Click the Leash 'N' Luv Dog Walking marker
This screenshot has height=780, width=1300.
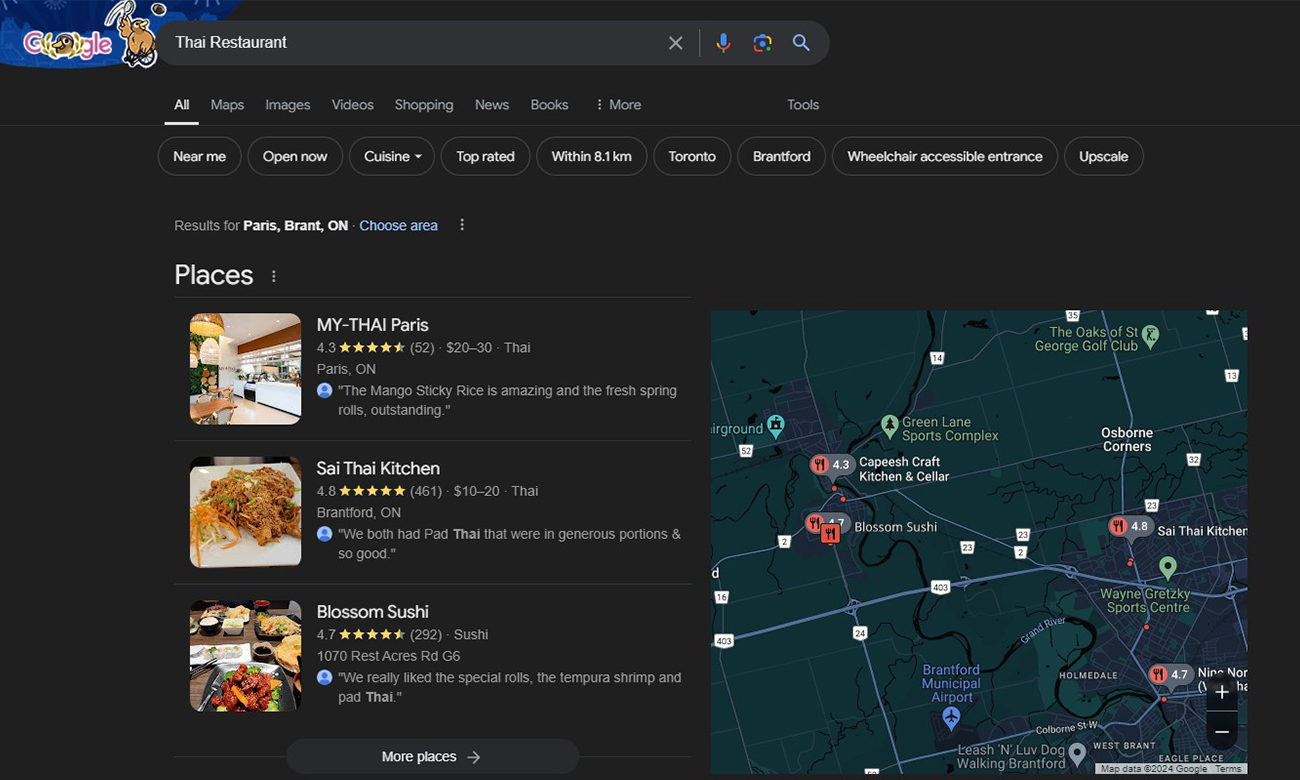(1077, 752)
